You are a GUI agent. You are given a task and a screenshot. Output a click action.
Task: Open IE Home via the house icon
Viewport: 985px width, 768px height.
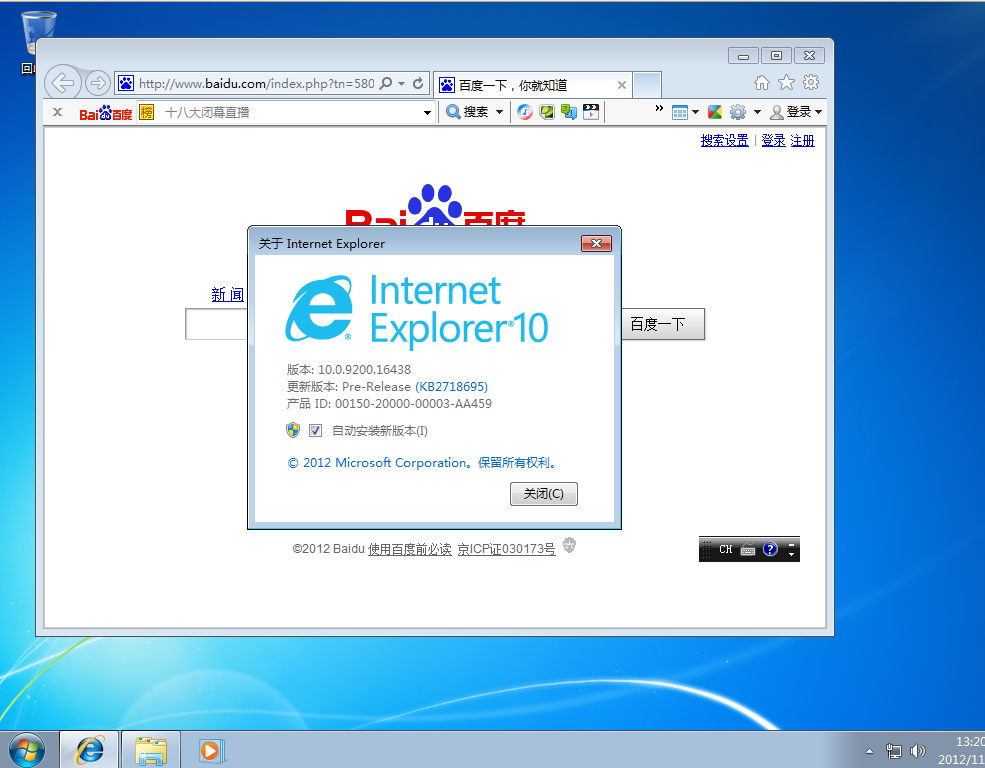pyautogui.click(x=762, y=82)
